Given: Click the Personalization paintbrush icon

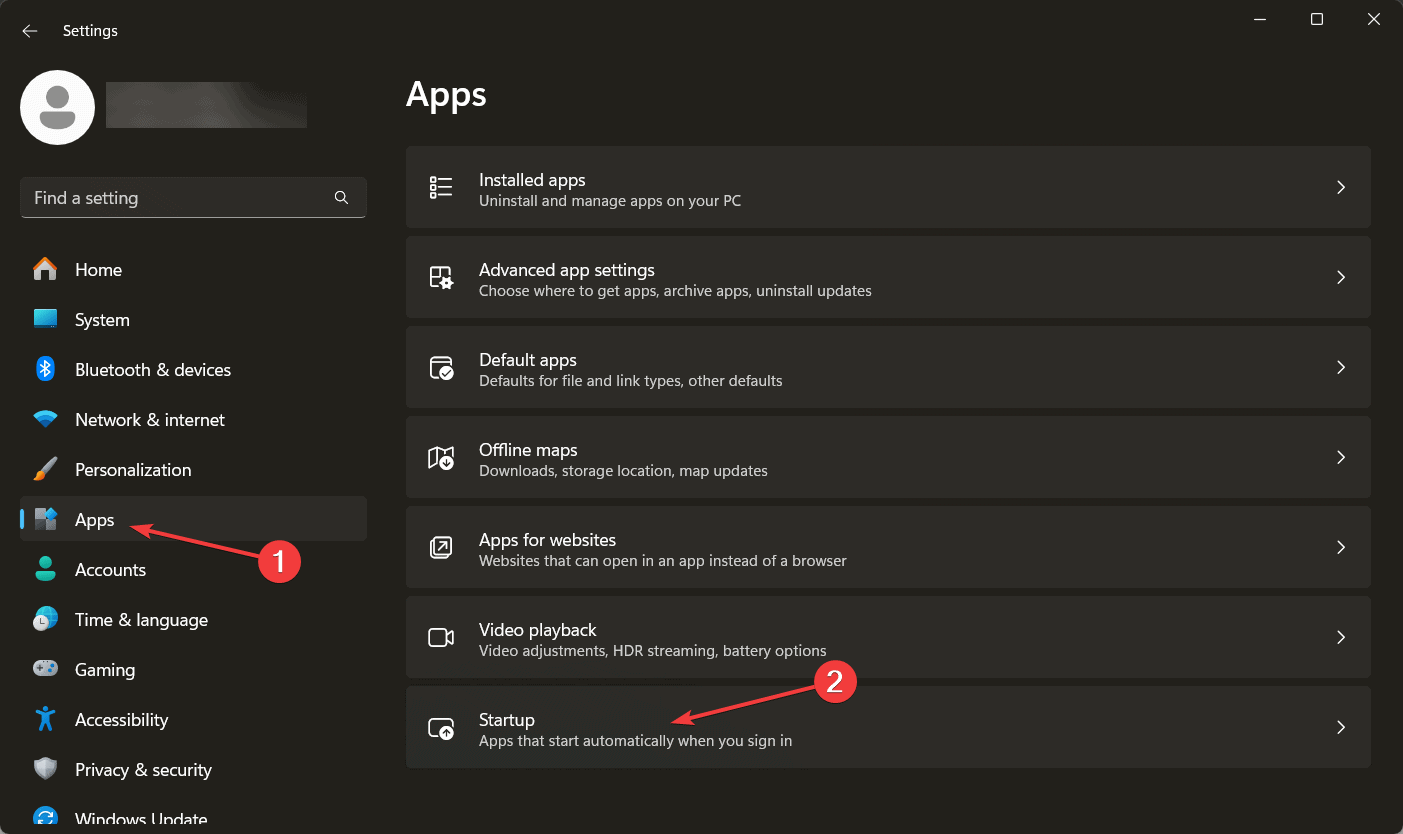Looking at the screenshot, I should tap(45, 470).
